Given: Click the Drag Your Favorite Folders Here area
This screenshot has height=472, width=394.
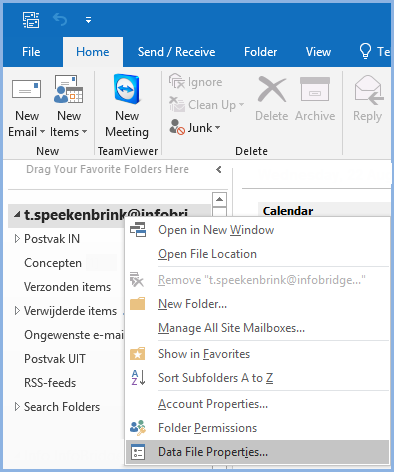Looking at the screenshot, I should (x=107, y=169).
